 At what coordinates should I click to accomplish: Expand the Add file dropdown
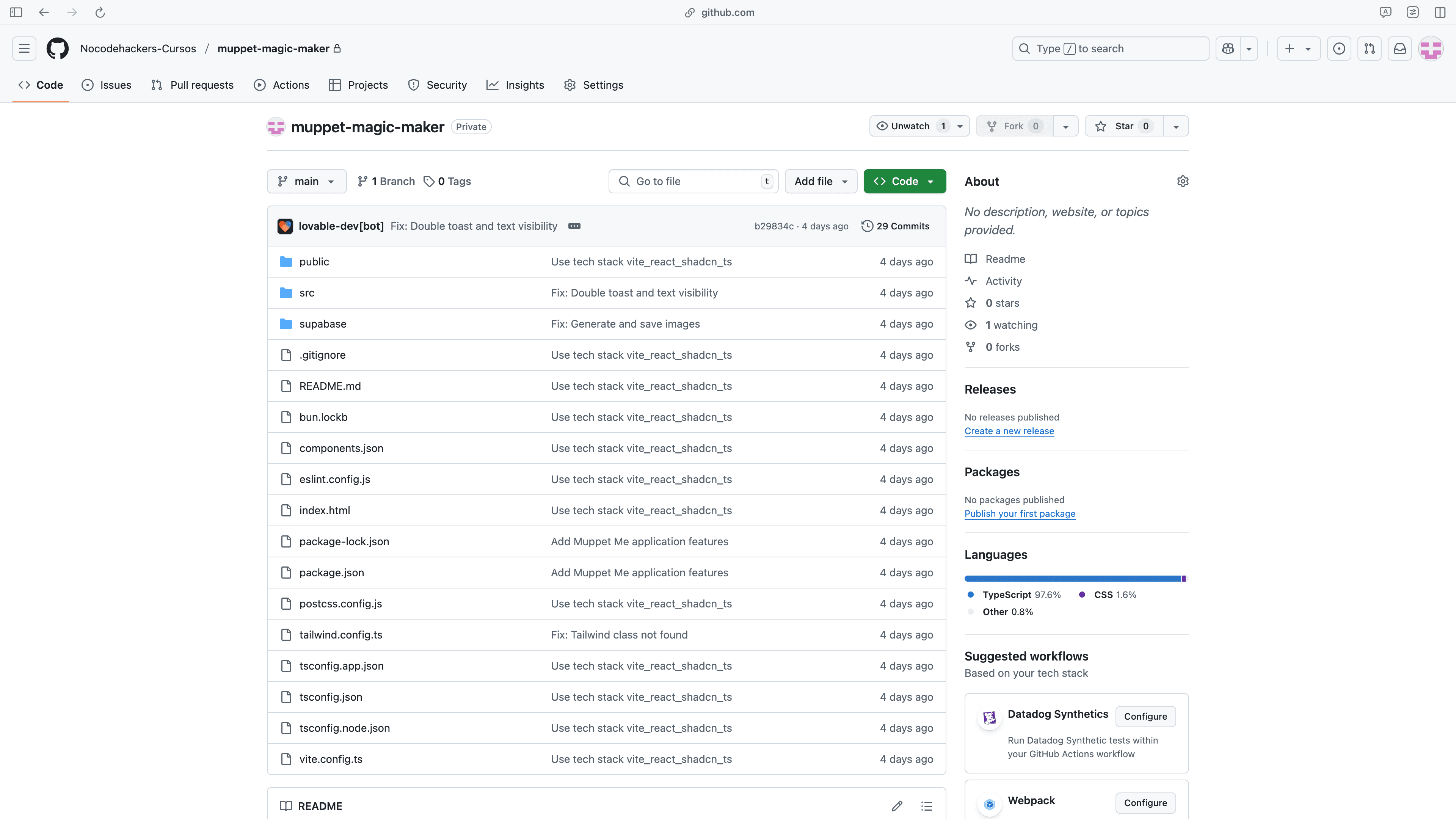click(821, 182)
